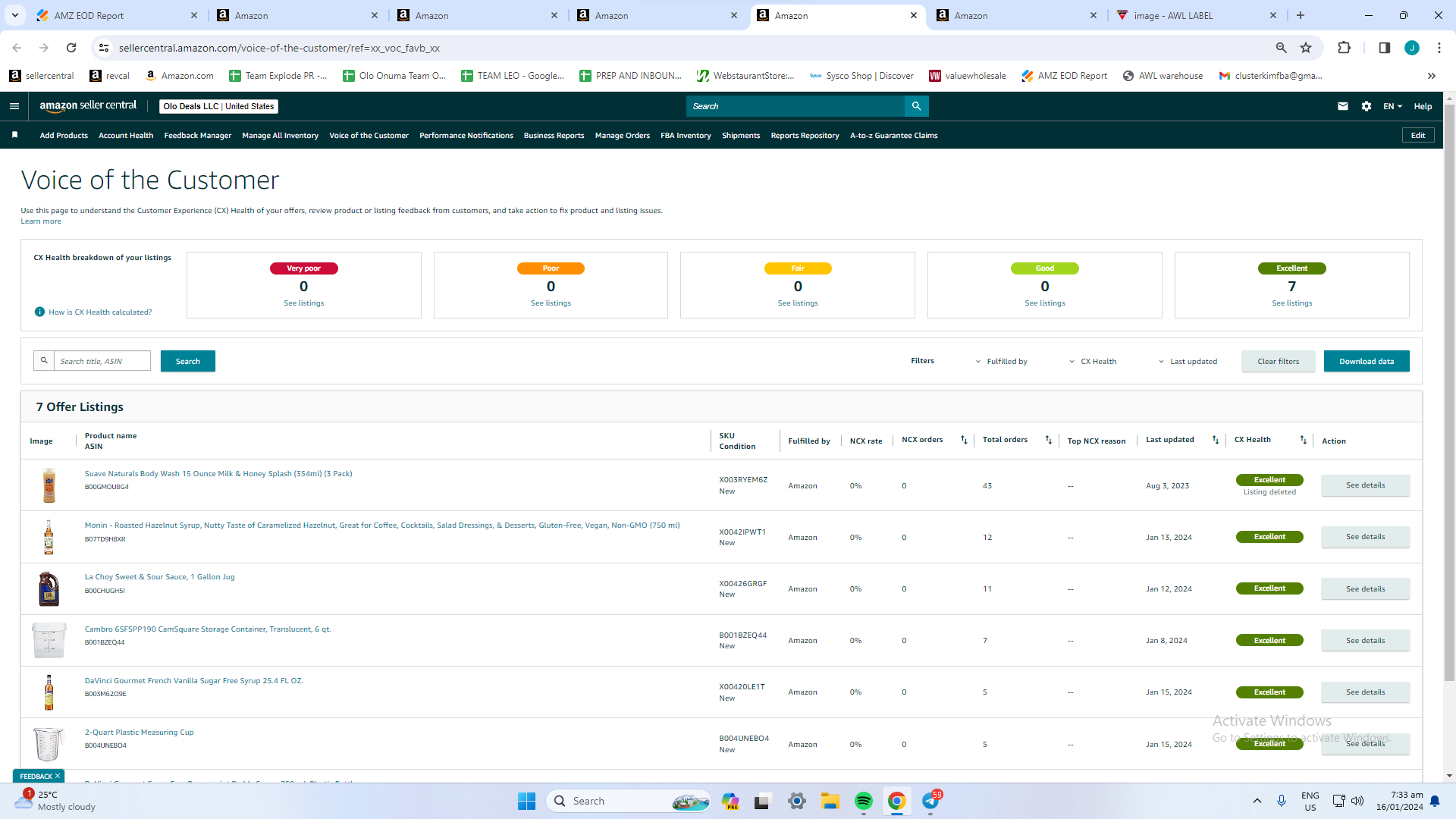Open See listings under Very poor

coord(303,303)
